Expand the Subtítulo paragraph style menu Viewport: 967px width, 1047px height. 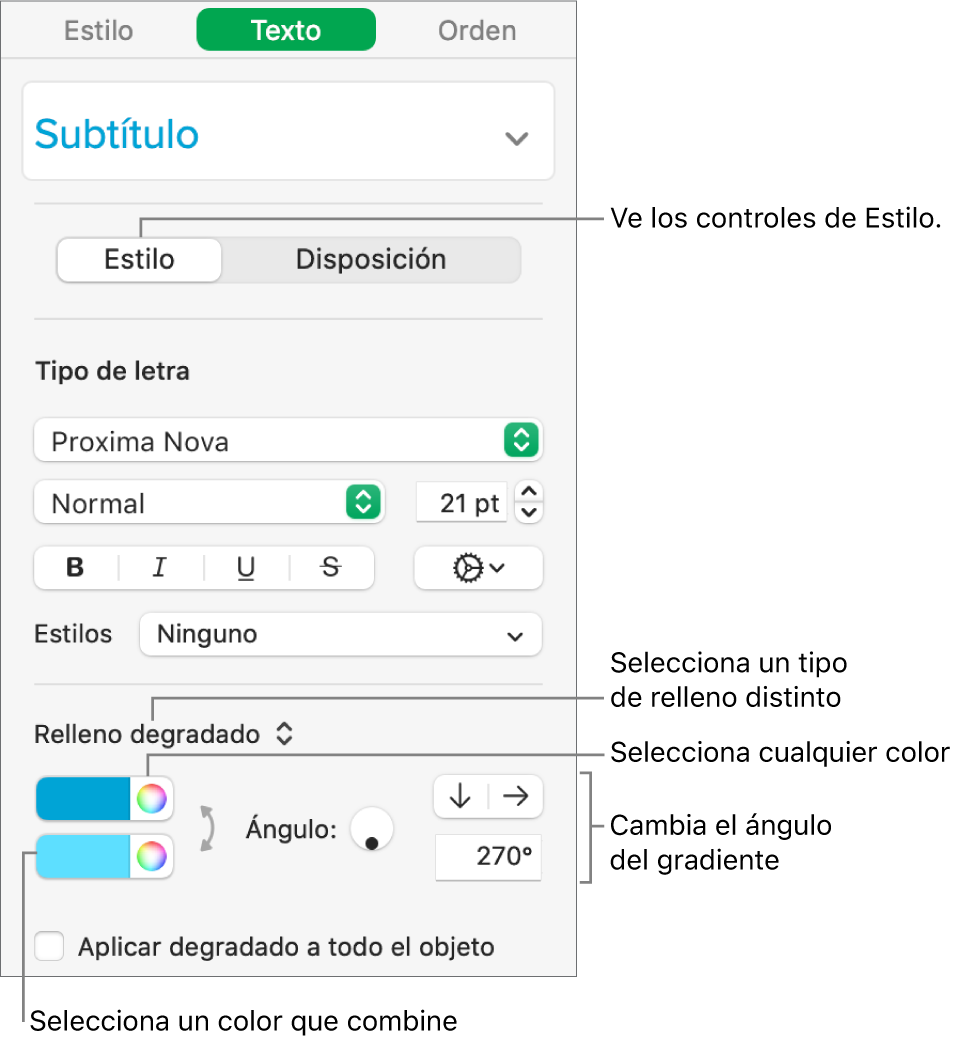(516, 138)
